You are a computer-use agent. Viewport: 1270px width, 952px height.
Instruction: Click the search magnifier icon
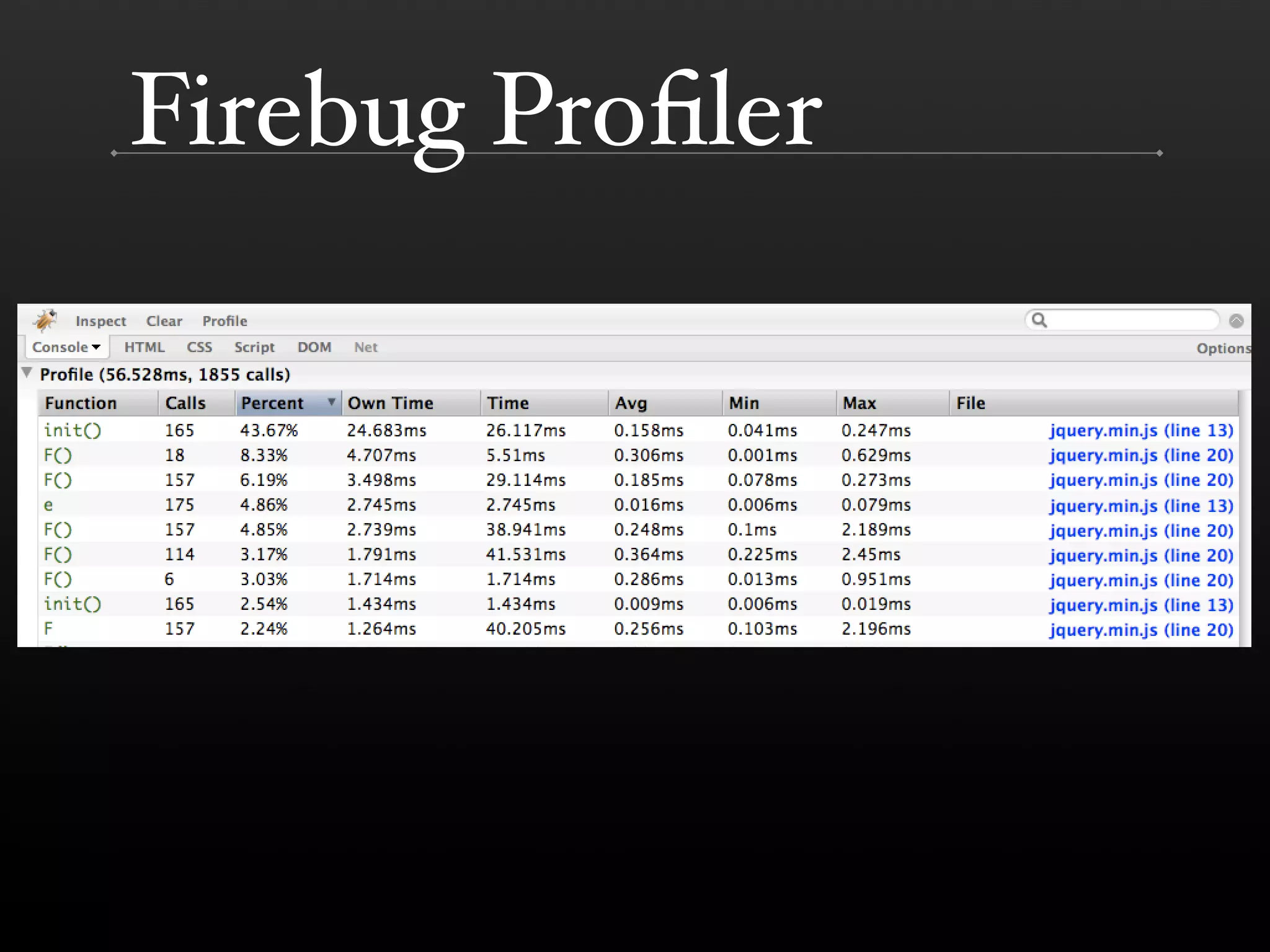point(1039,320)
